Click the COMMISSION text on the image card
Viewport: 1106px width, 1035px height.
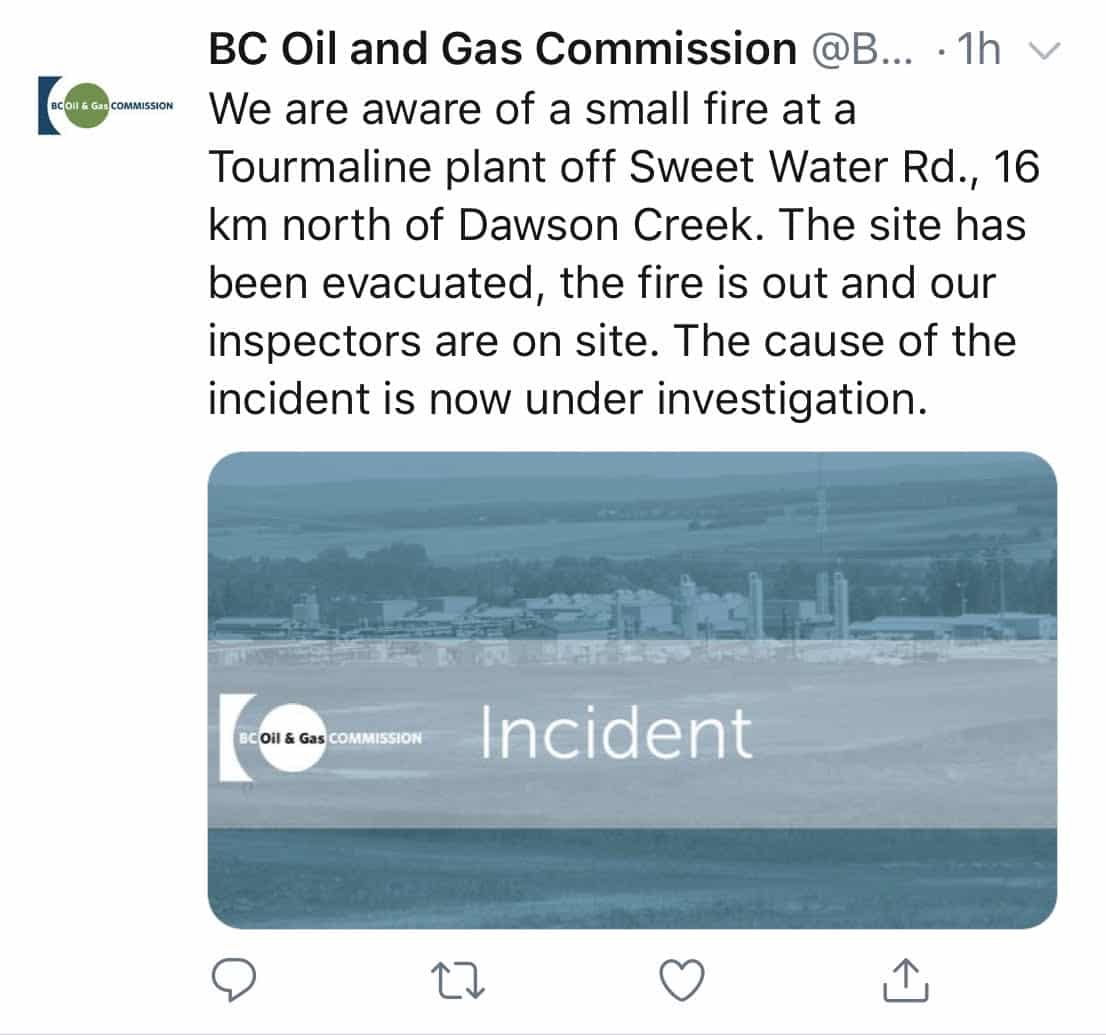pos(375,739)
